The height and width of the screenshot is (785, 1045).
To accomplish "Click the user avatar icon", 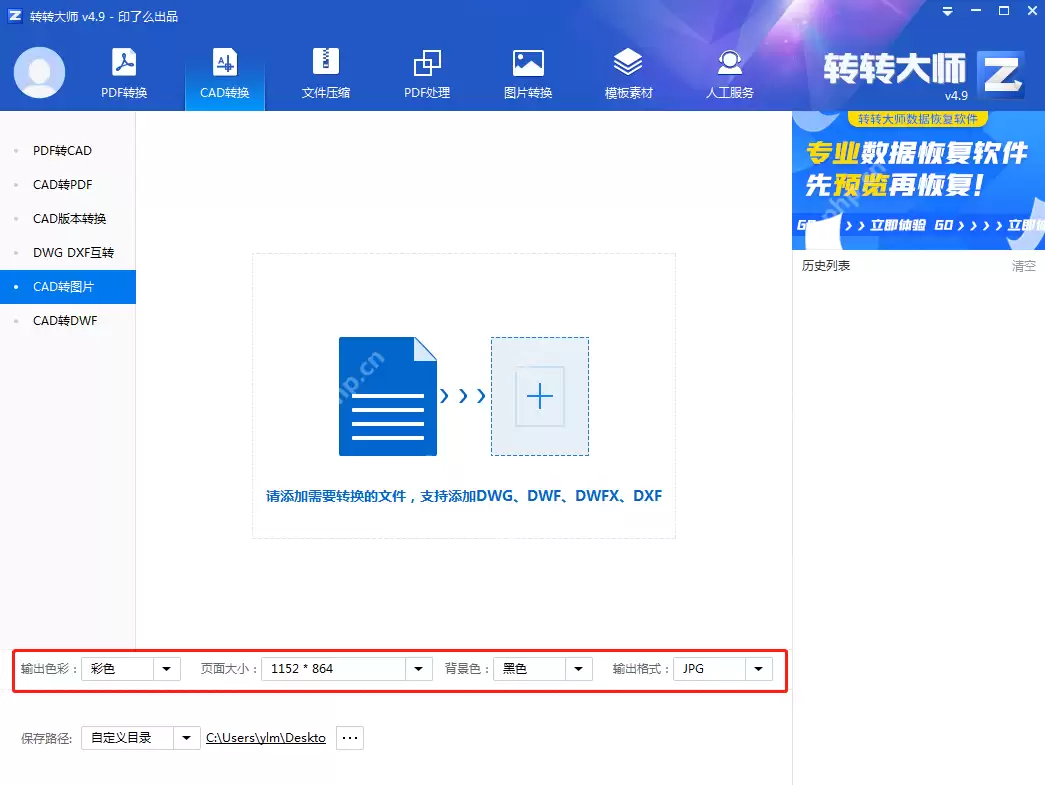I will click(x=39, y=72).
